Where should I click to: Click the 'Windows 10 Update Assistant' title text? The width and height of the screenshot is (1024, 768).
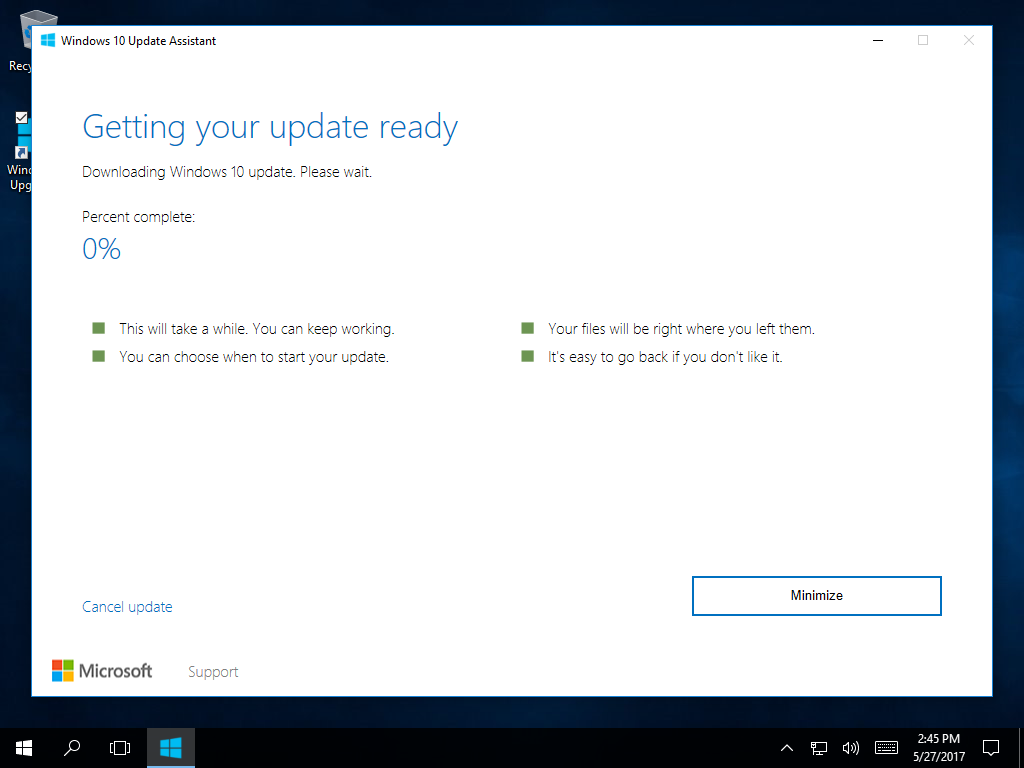(138, 40)
